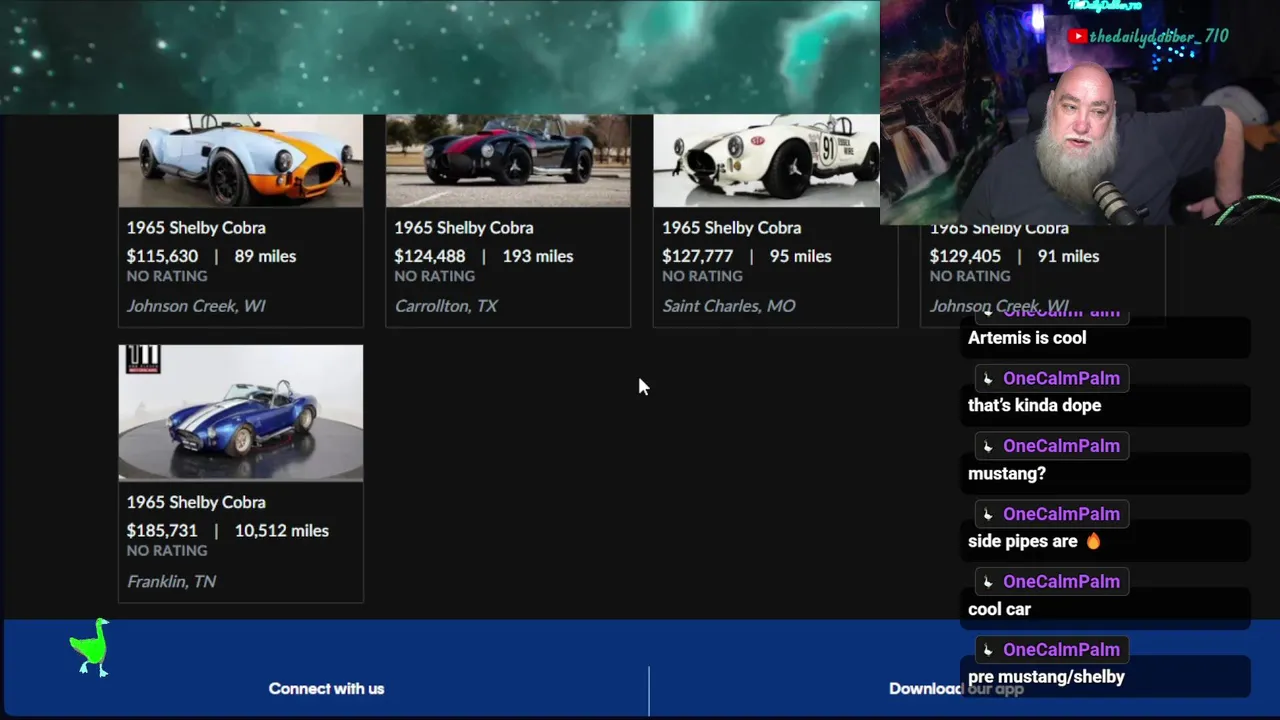
Task: Open the blue and orange Shelby Cobra photo
Action: point(240,160)
